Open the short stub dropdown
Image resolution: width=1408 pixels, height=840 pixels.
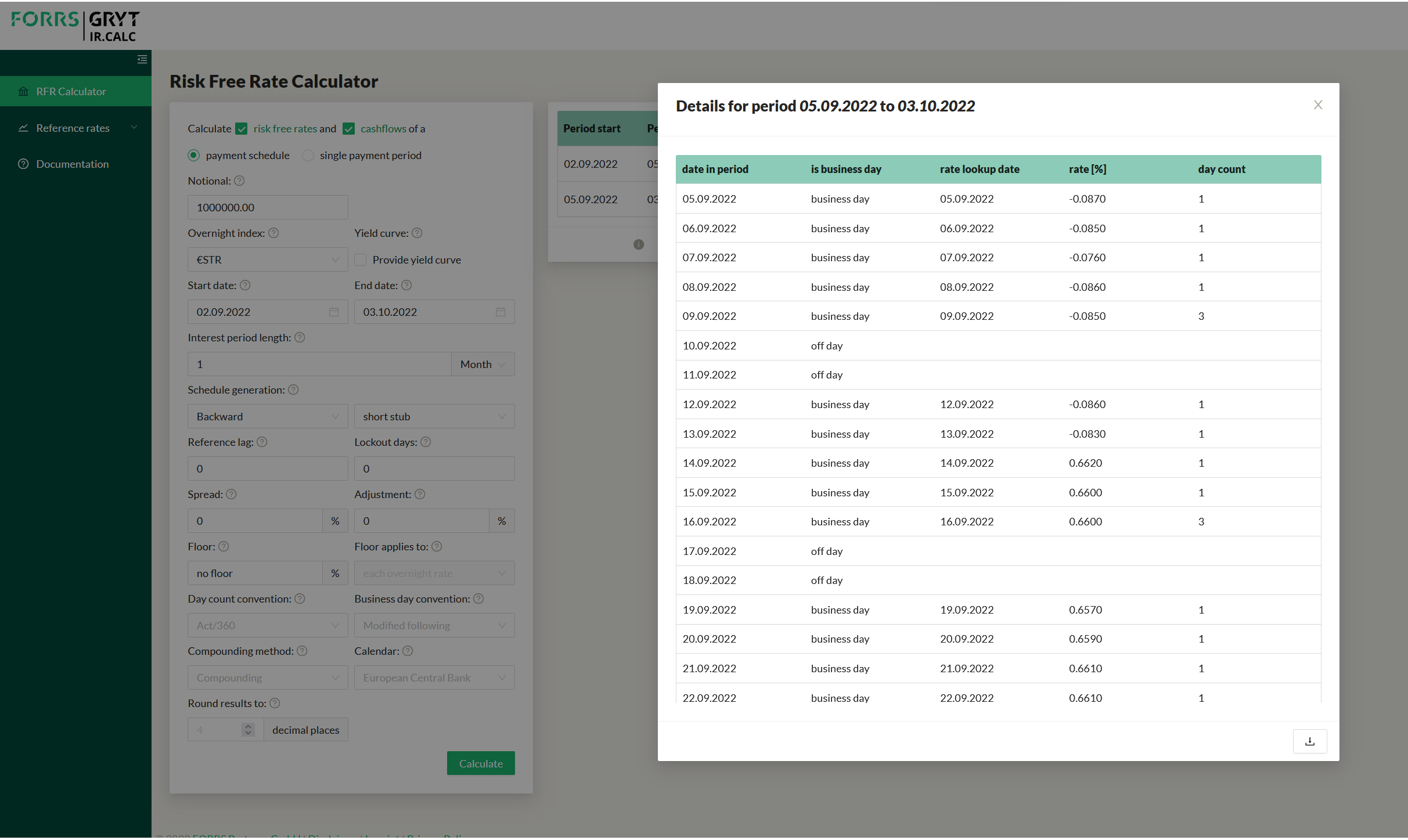tap(434, 416)
